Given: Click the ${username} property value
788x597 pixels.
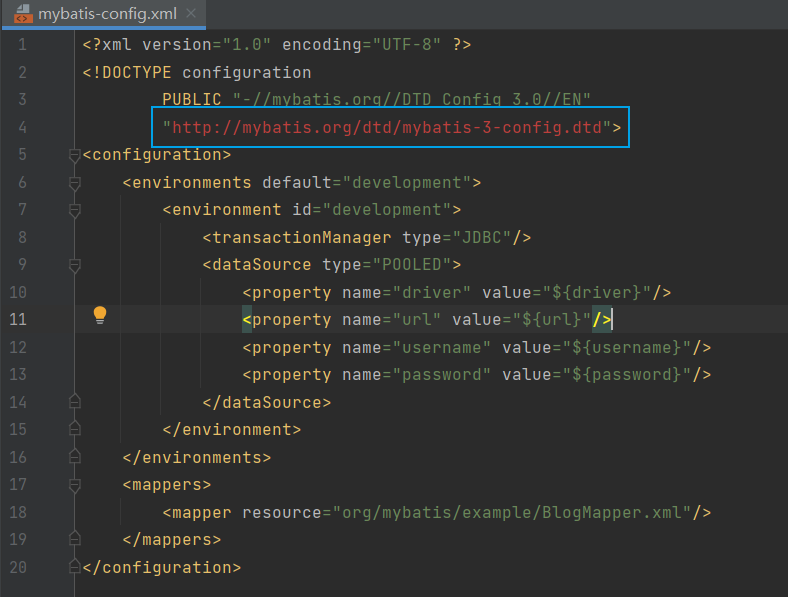Looking at the screenshot, I should click(627, 347).
